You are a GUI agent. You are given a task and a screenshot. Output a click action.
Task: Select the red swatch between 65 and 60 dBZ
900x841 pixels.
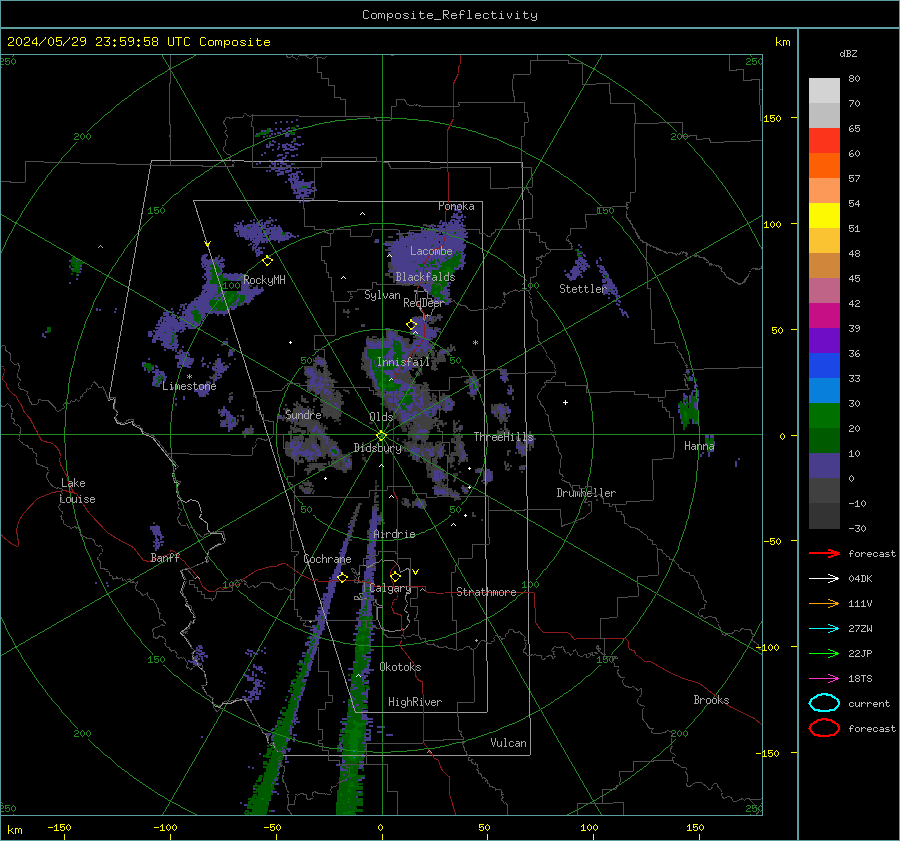pos(824,141)
